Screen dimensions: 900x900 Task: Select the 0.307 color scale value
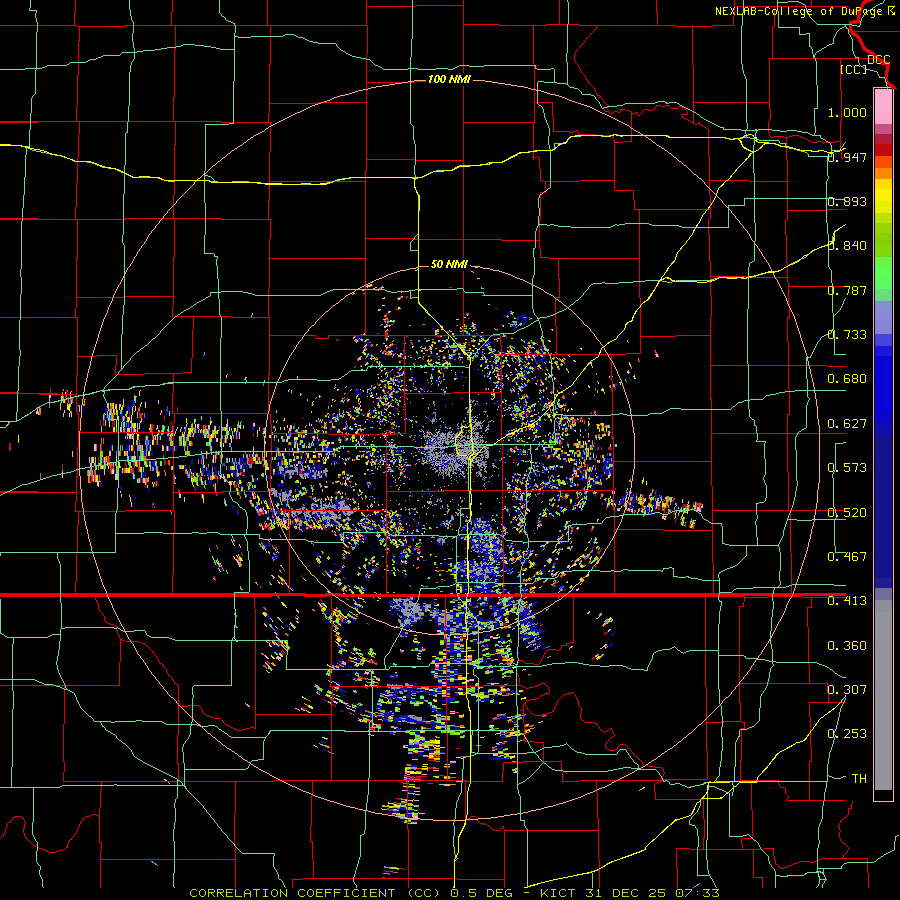[x=847, y=690]
